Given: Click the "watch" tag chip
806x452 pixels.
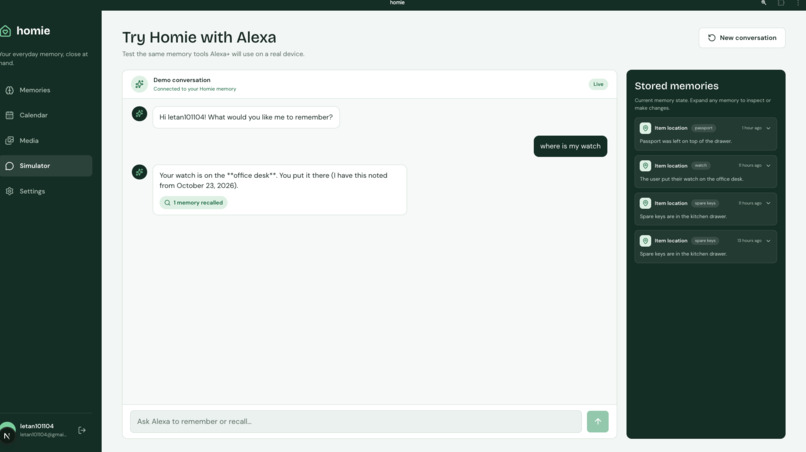Looking at the screenshot, I should pos(701,166).
